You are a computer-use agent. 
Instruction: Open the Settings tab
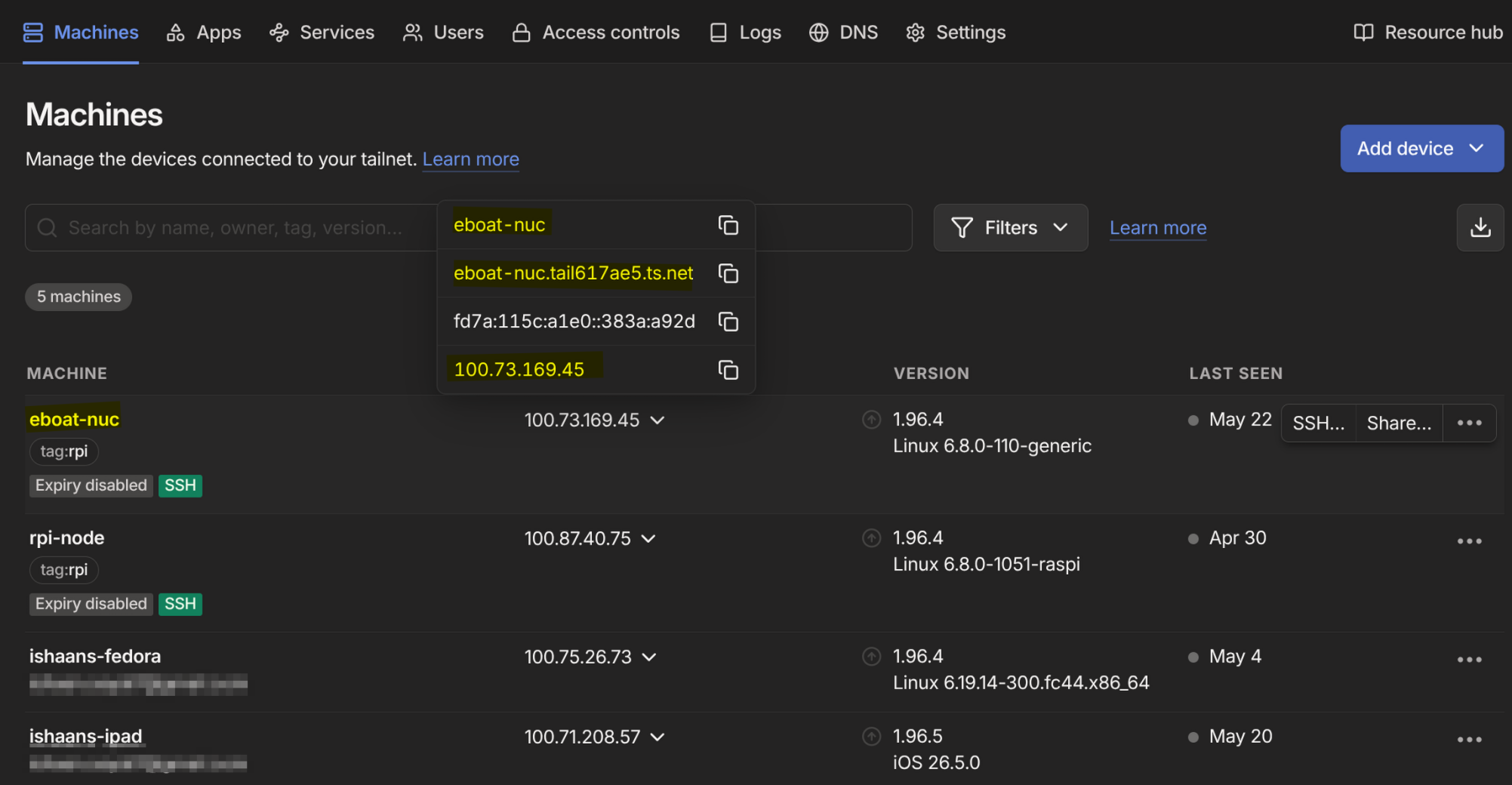coord(956,32)
